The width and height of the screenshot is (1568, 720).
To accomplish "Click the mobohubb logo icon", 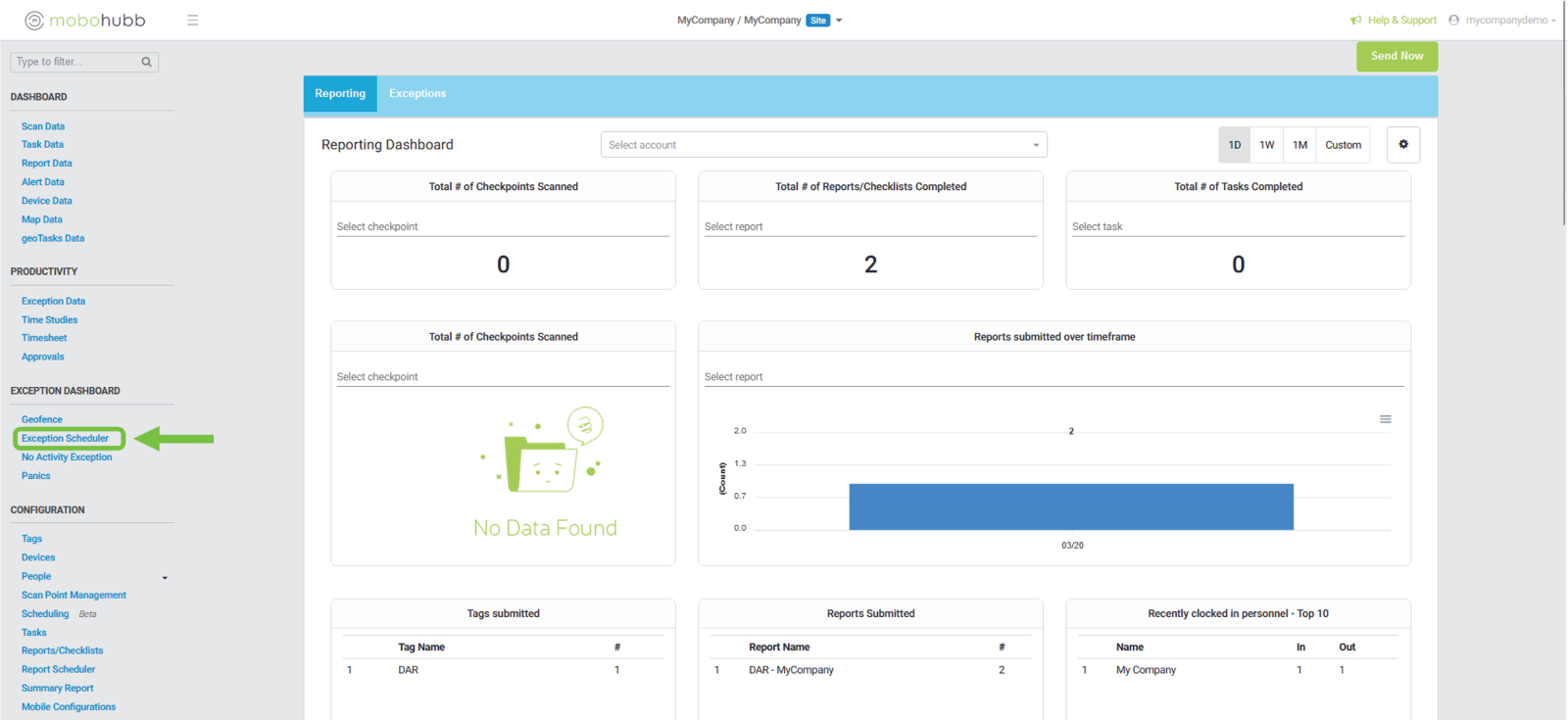I will coord(34,21).
